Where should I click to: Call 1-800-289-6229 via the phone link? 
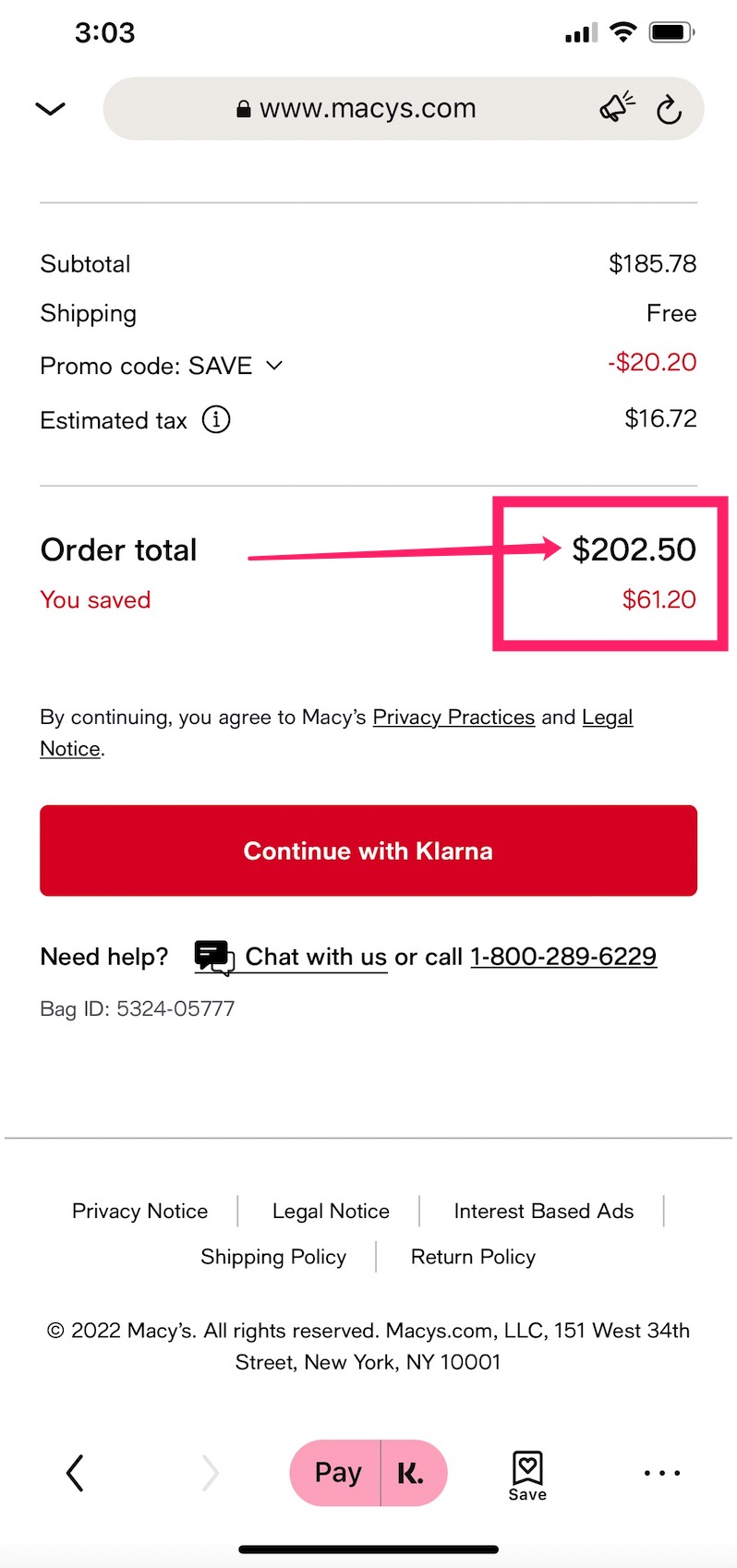[x=563, y=956]
